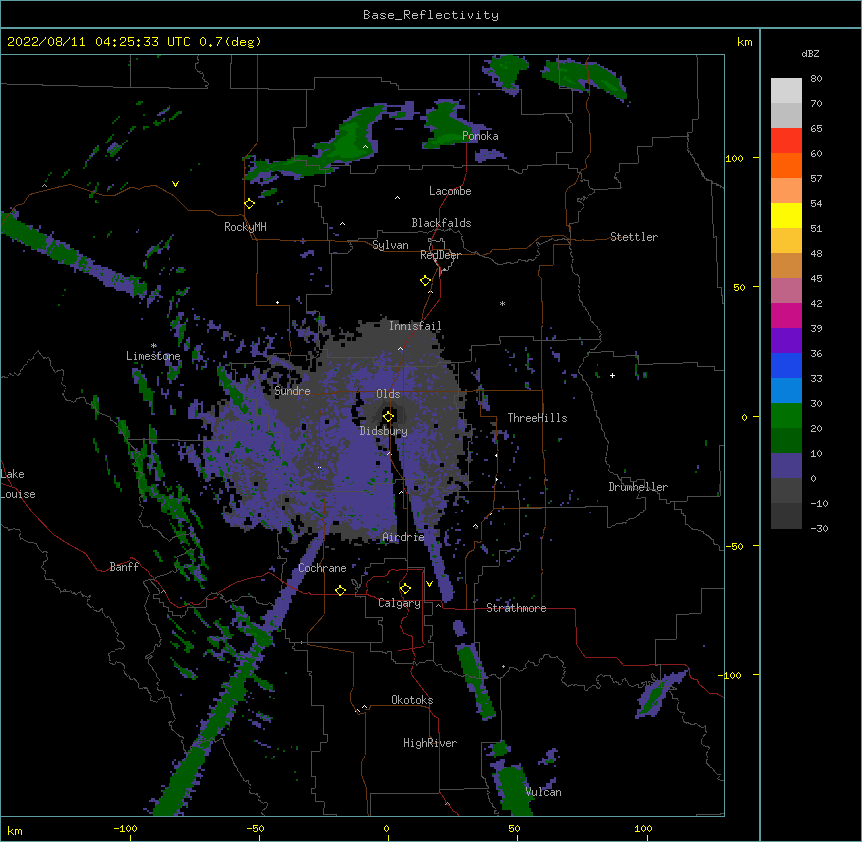Click the dBZ legend heading

coord(810,54)
